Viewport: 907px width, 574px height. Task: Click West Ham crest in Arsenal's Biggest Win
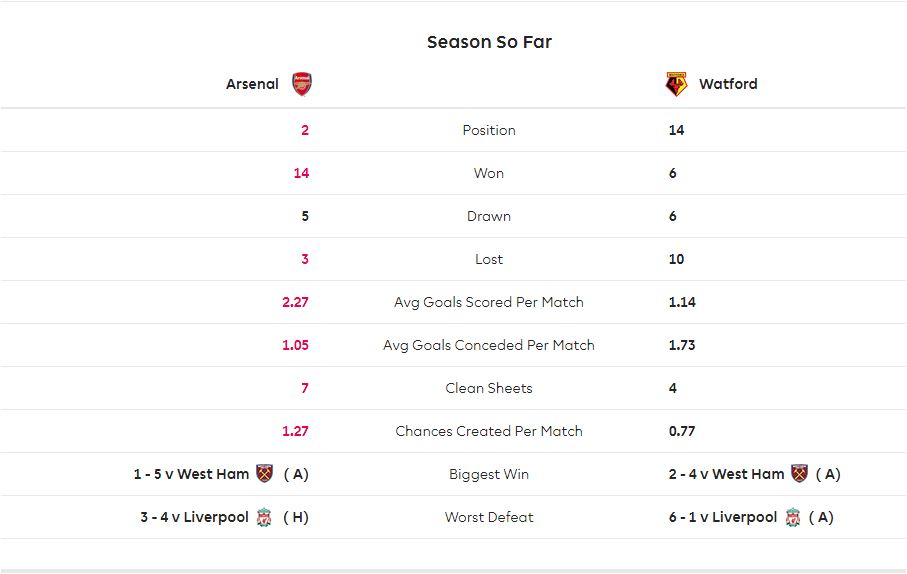pos(264,473)
